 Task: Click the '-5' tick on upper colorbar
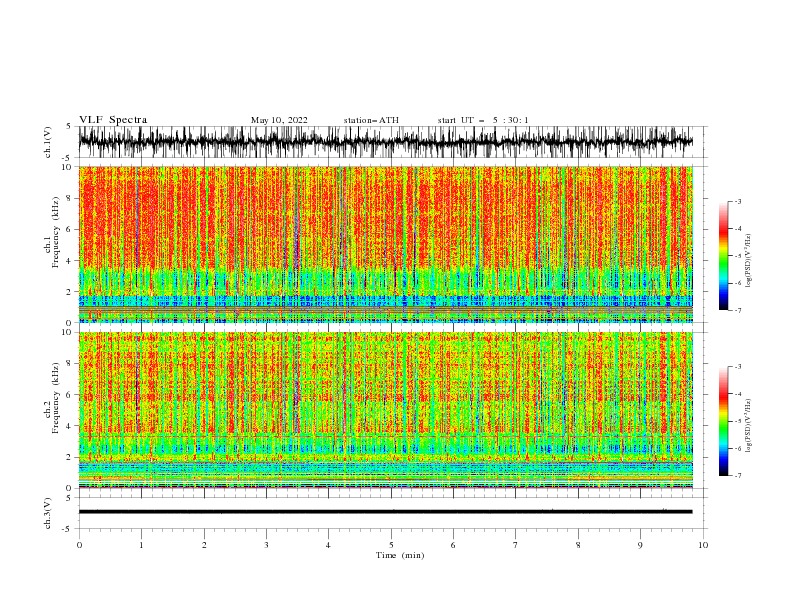[x=737, y=256]
